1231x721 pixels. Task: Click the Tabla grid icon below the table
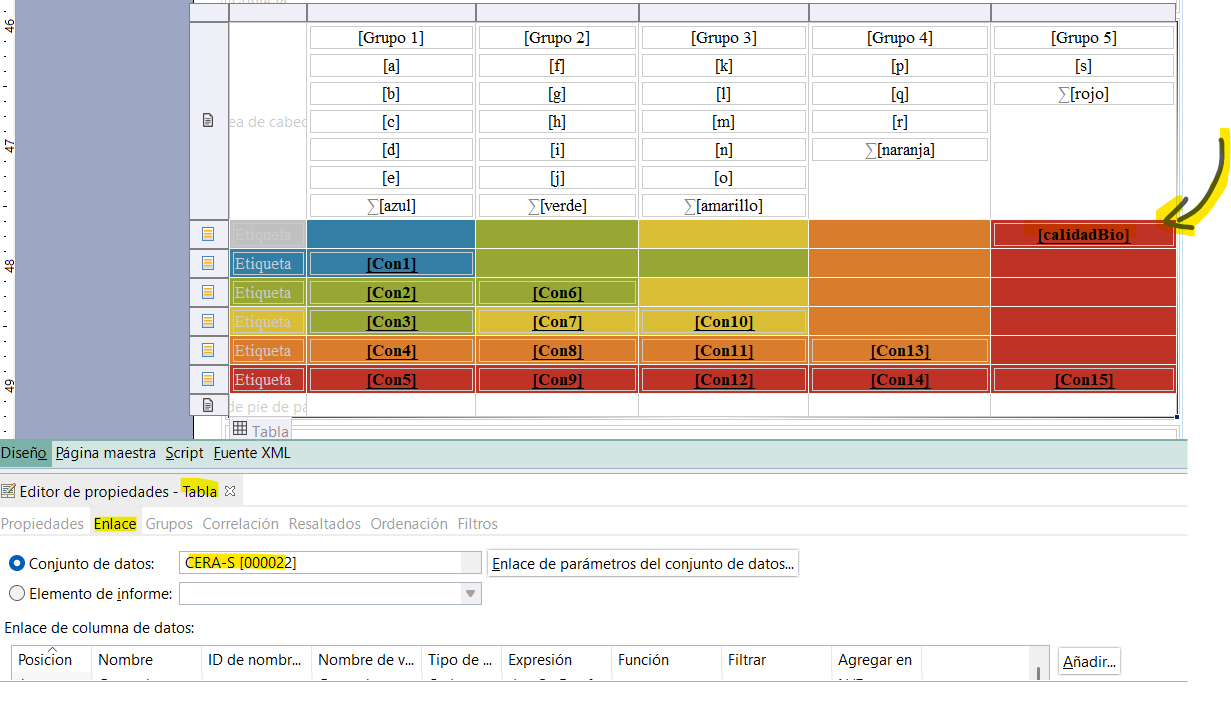[240, 430]
